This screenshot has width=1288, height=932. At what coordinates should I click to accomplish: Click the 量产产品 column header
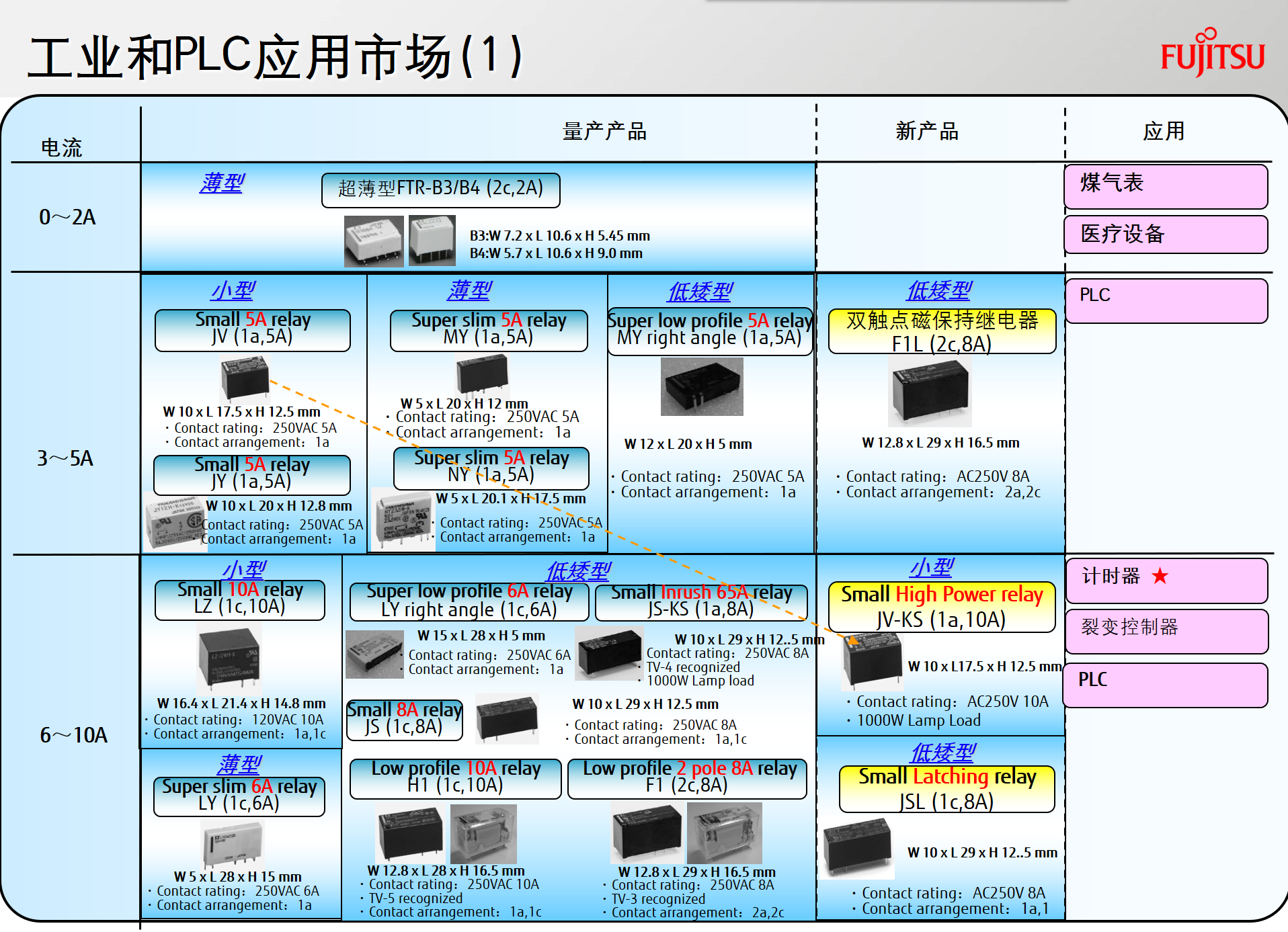604,131
